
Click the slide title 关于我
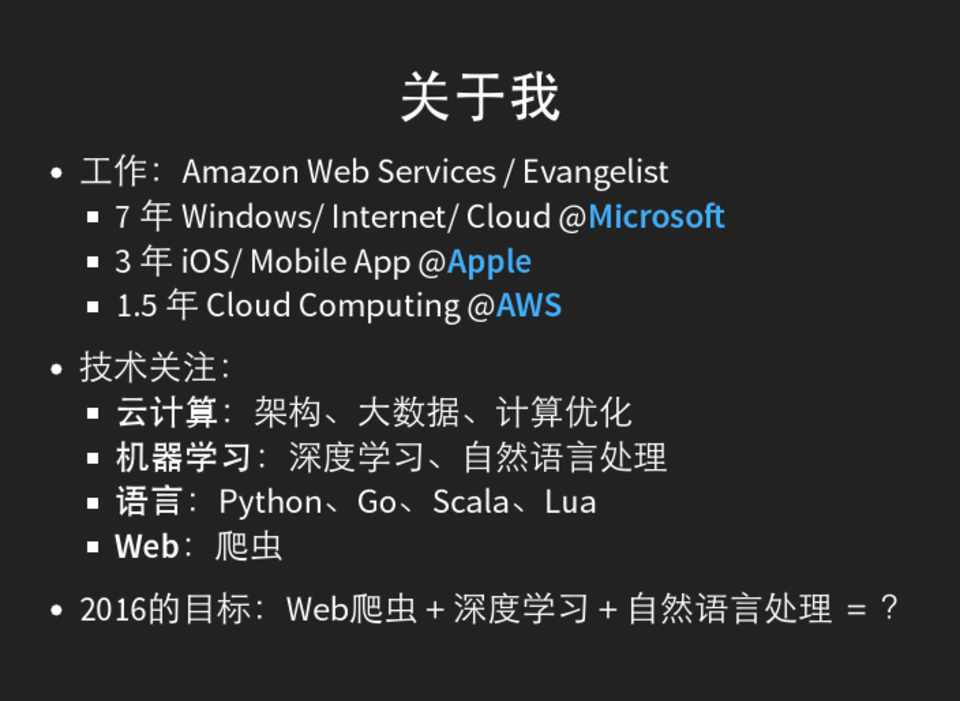[480, 97]
